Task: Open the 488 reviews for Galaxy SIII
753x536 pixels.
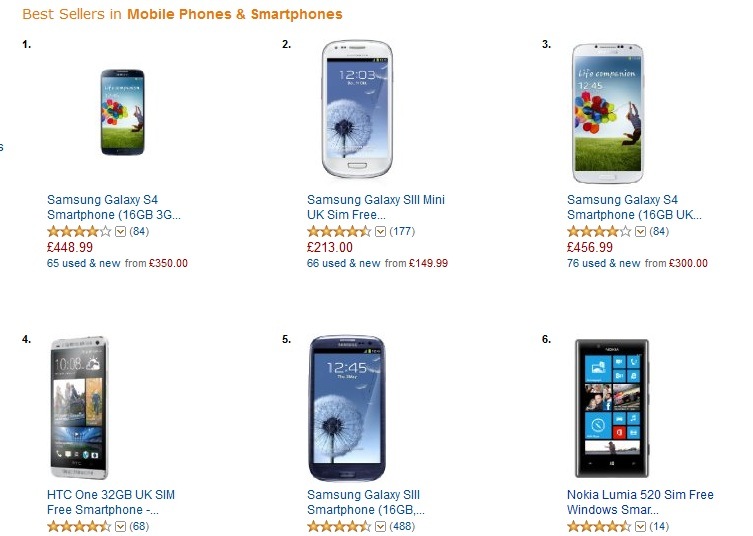Action: coord(403,526)
